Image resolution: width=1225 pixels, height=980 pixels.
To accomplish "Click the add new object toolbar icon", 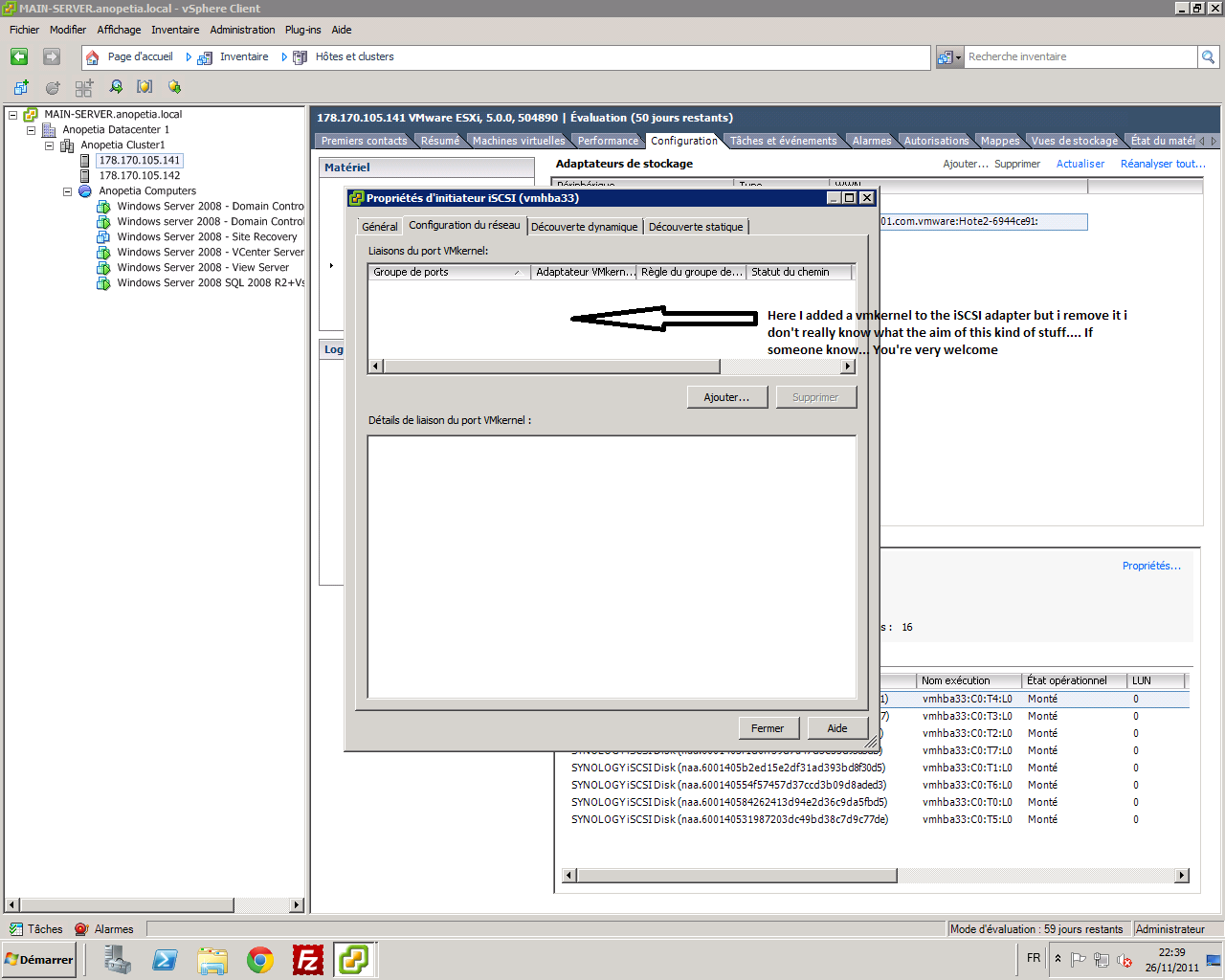I will pos(20,87).
